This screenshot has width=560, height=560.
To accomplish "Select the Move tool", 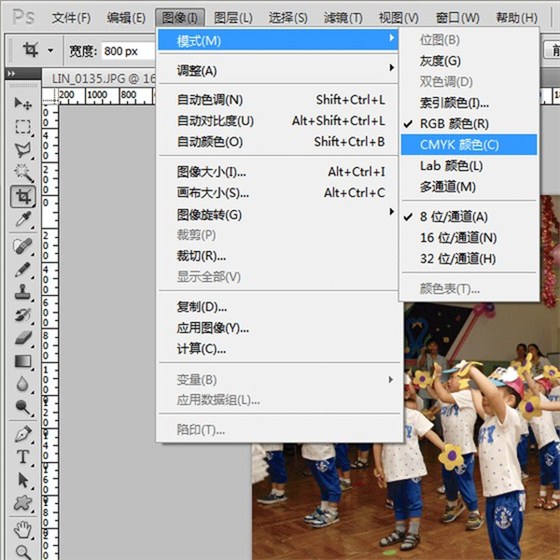I will [x=23, y=103].
